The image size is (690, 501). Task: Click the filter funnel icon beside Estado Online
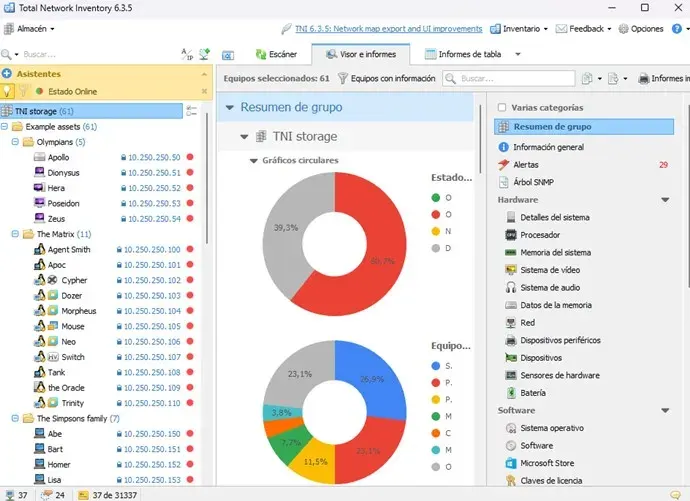pos(24,91)
